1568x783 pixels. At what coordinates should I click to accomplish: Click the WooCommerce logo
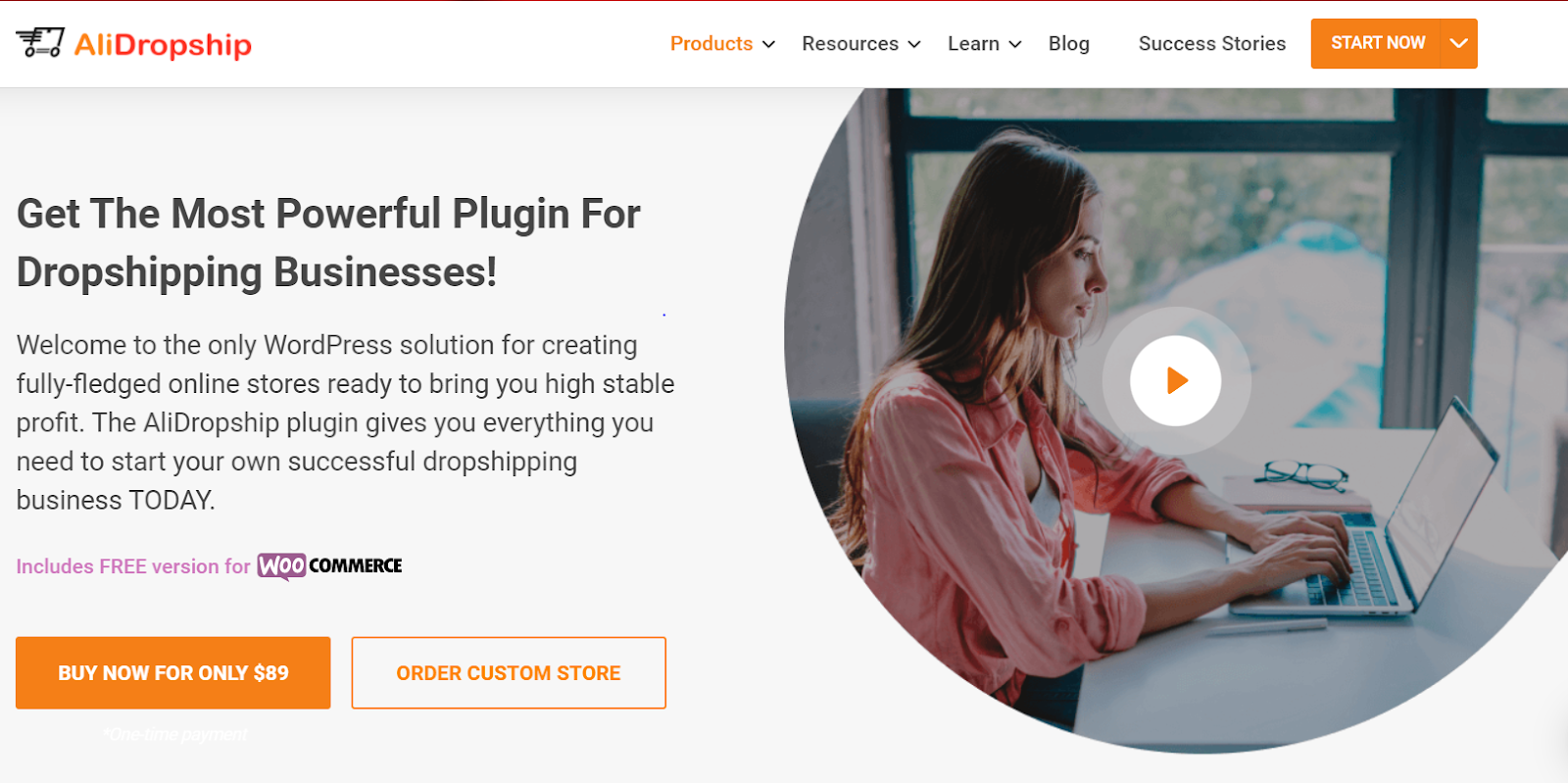(x=330, y=565)
